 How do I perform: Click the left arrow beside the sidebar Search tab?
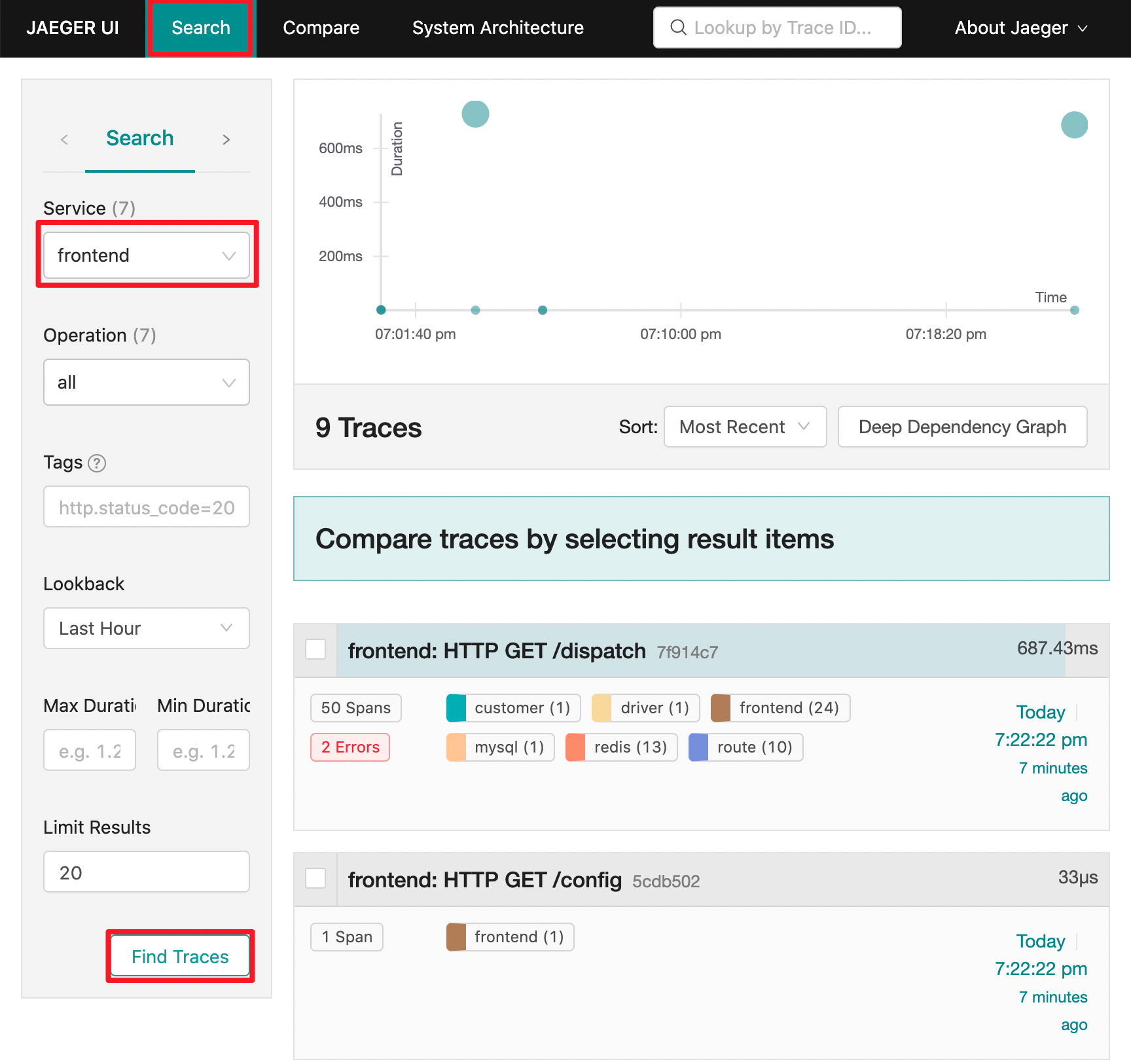coord(64,139)
